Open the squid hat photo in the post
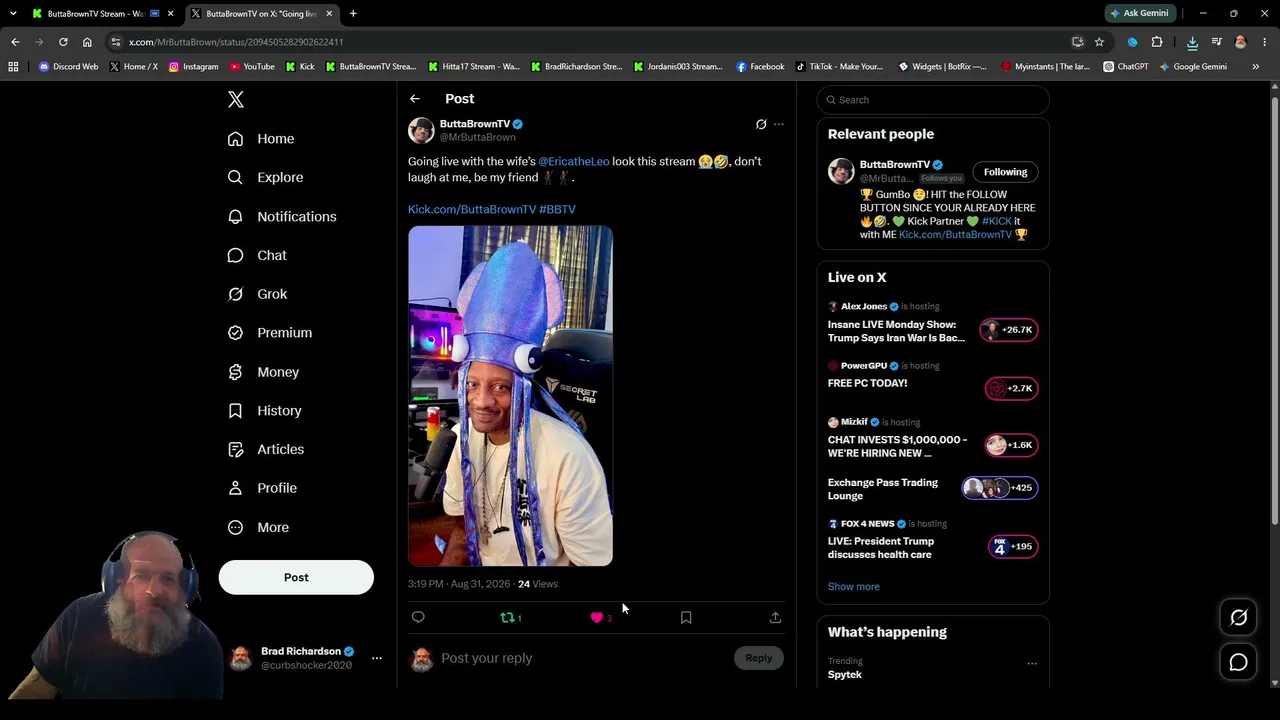This screenshot has width=1280, height=720. pos(510,396)
